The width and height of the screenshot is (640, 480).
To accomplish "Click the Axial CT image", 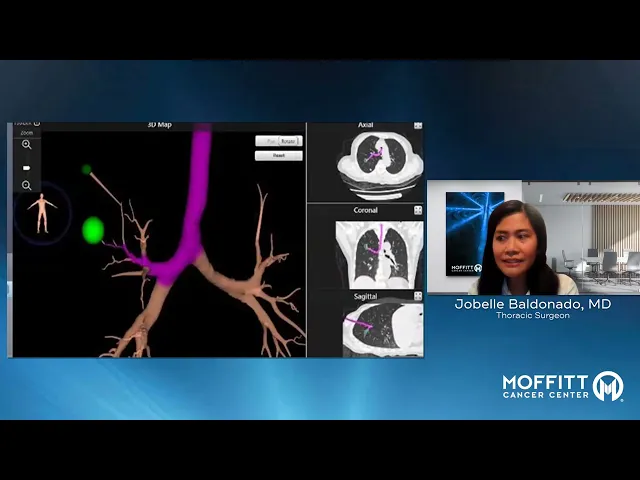I will click(380, 165).
